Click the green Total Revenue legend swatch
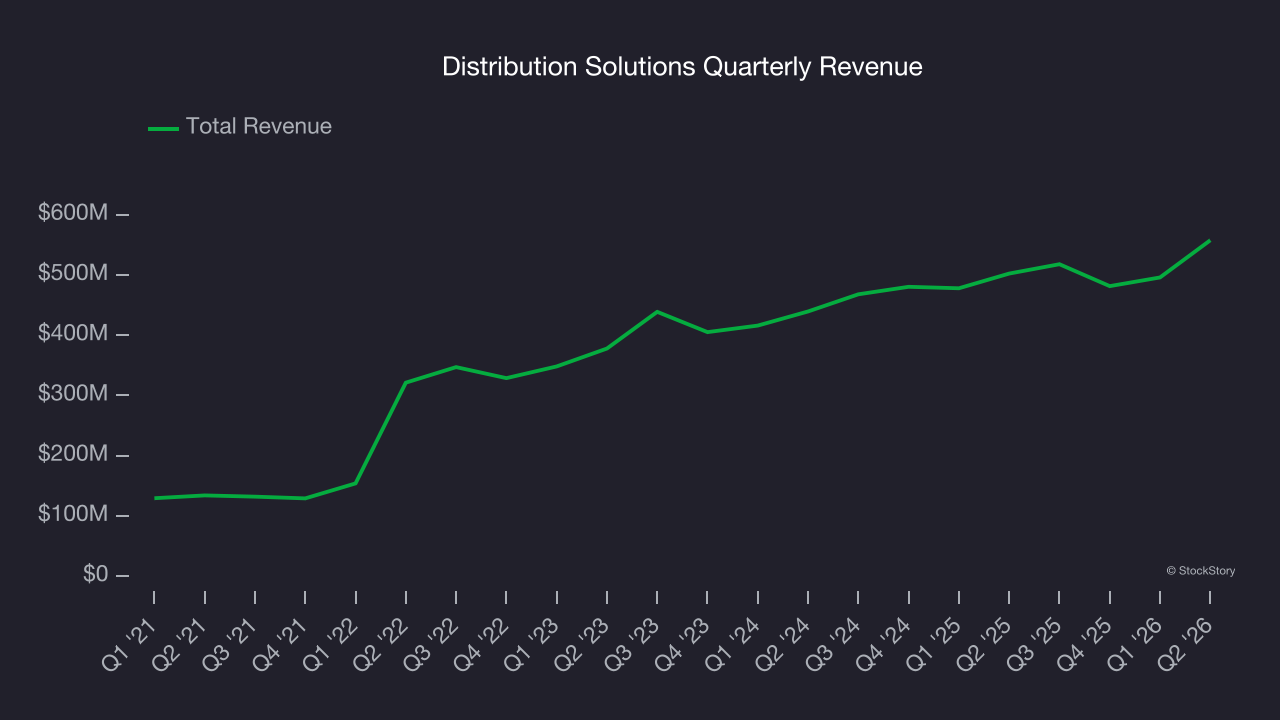Image resolution: width=1280 pixels, height=720 pixels. 163,128
